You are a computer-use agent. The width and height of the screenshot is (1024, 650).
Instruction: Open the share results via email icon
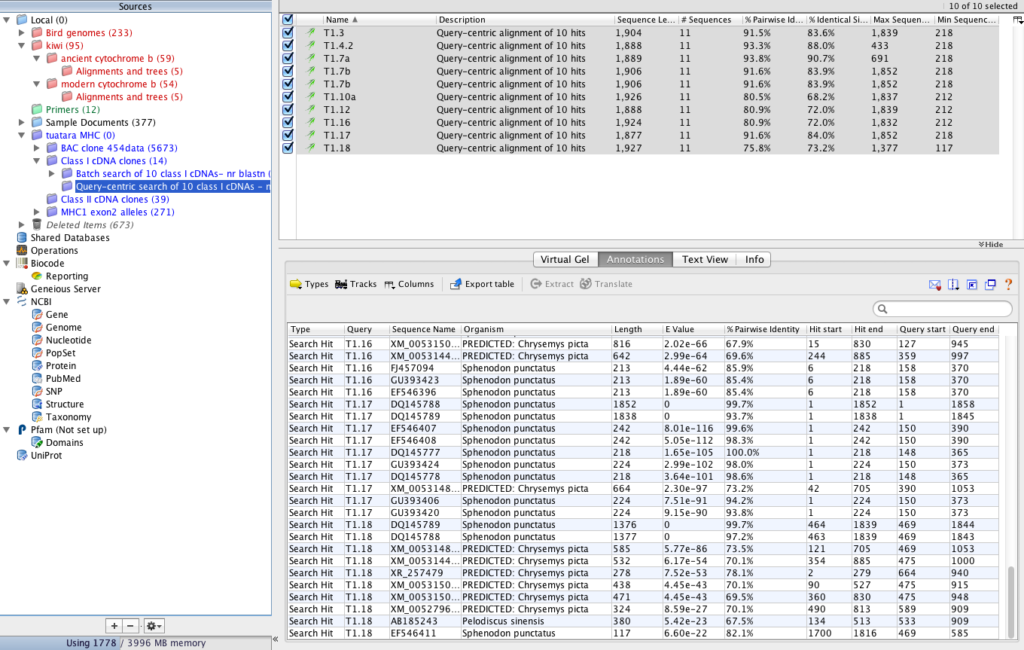pos(934,285)
